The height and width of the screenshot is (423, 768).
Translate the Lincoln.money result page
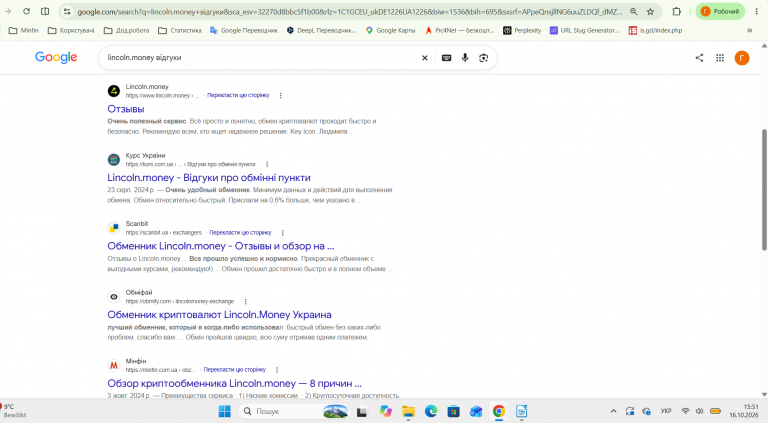[238, 95]
